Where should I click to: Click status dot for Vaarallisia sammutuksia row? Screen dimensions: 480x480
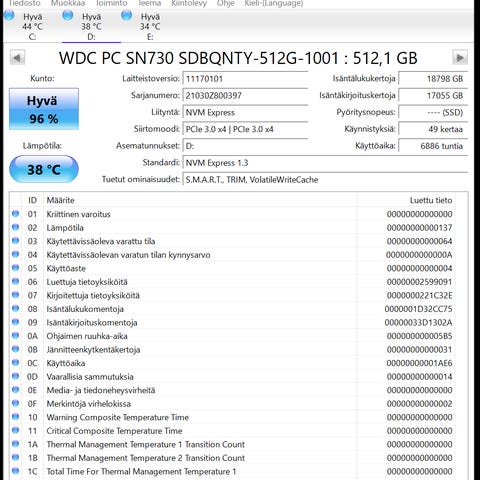[x=15, y=376]
